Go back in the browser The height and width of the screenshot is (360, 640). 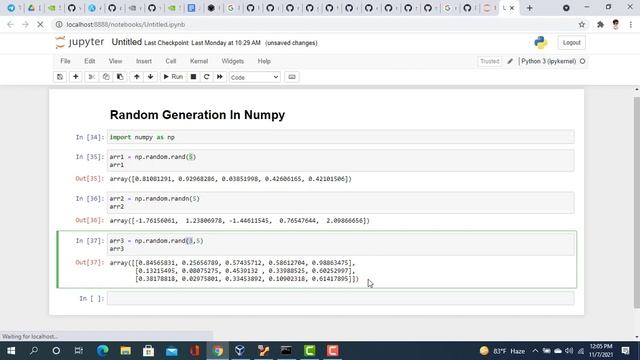tap(10, 24)
